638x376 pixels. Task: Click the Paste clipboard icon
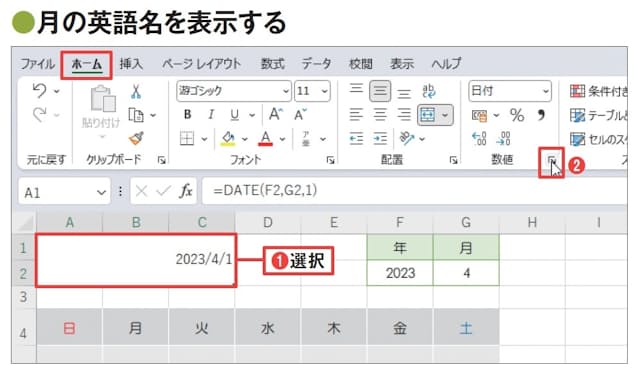tap(102, 98)
